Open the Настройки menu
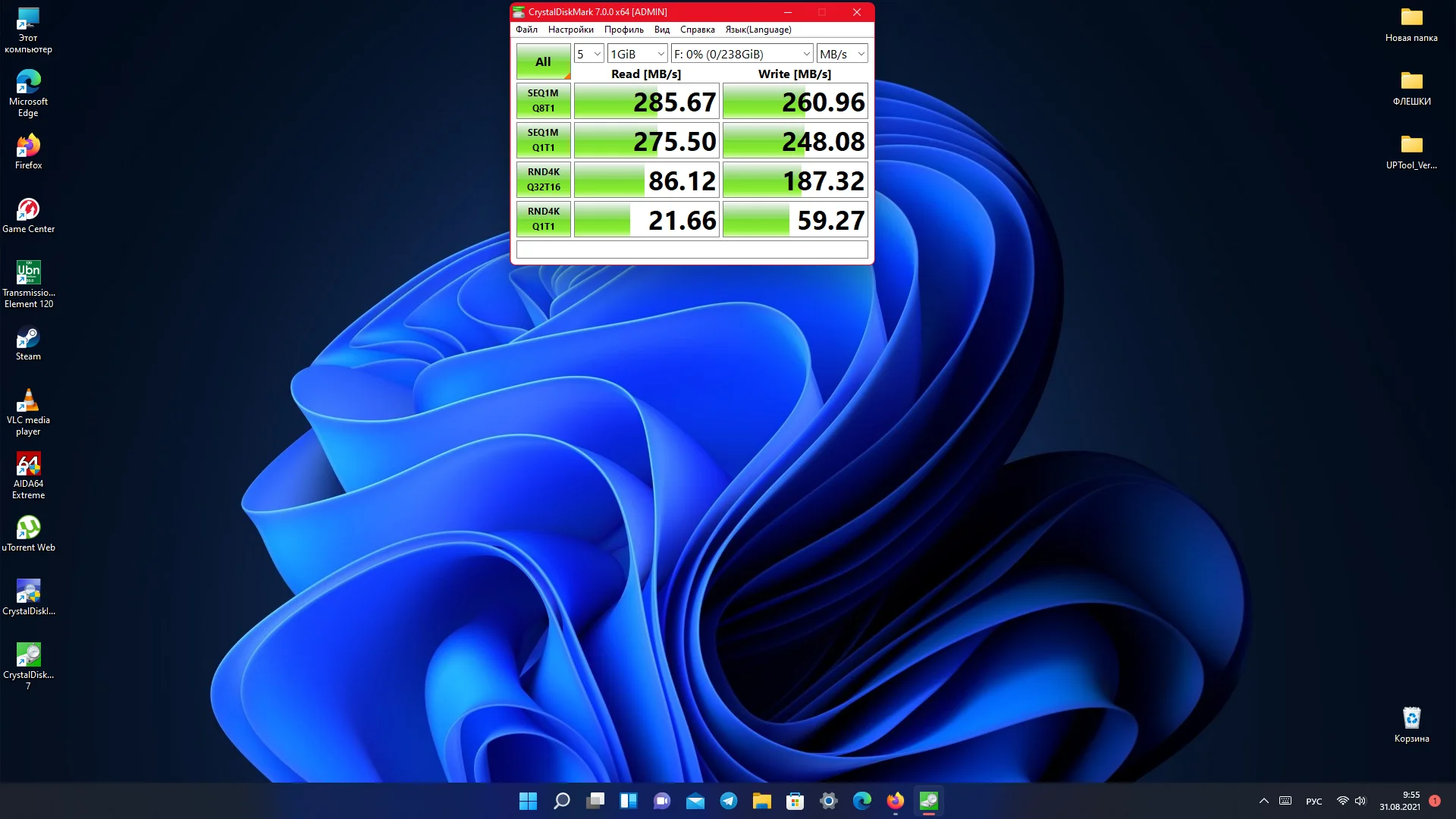The image size is (1456, 819). coord(570,30)
